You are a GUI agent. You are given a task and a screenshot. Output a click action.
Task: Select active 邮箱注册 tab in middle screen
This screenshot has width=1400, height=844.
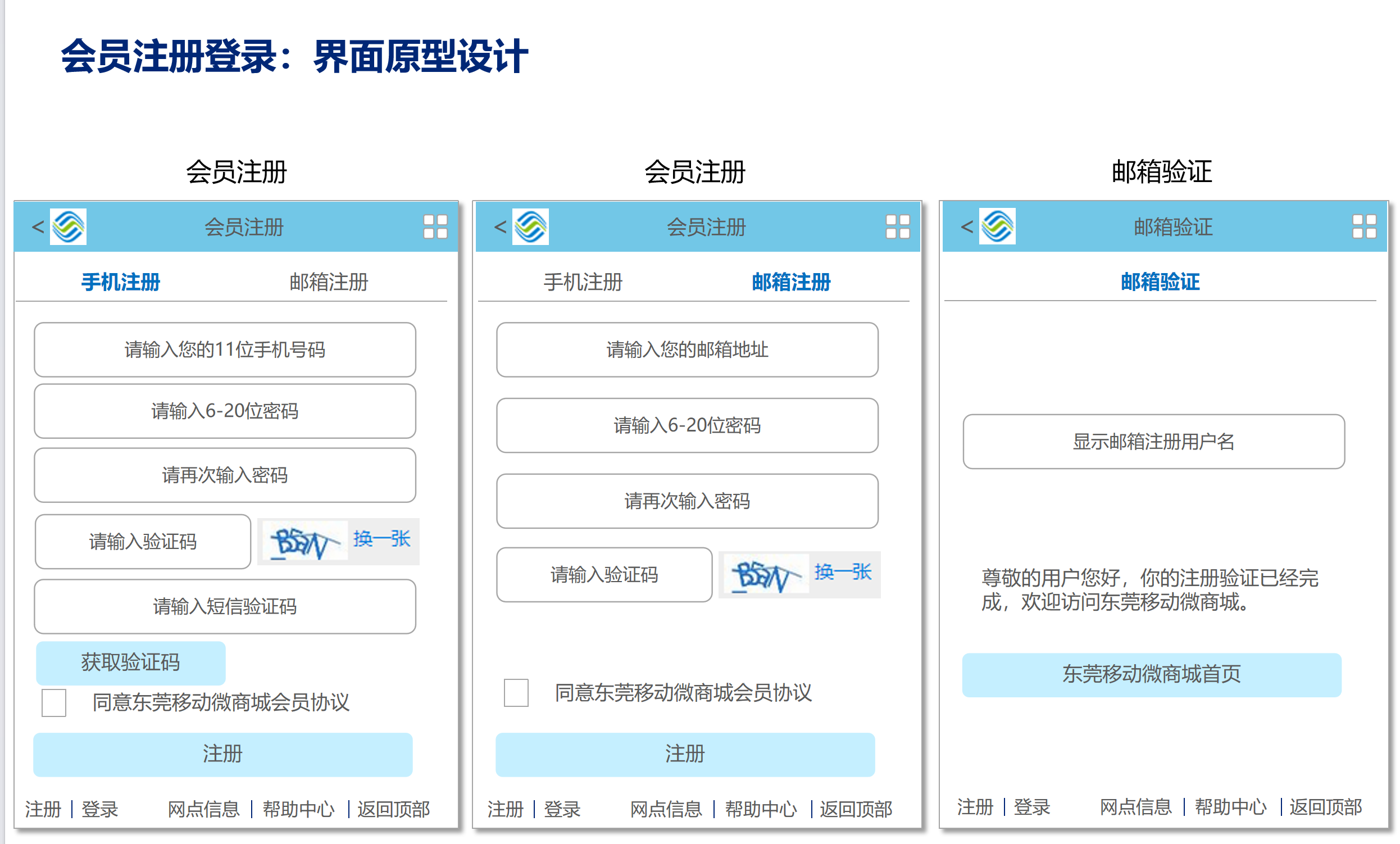coord(792,282)
